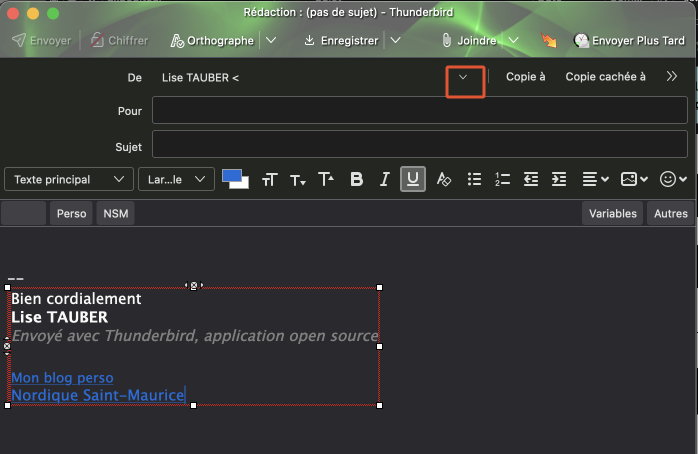Insert a numbered list
The height and width of the screenshot is (454, 698).
pyautogui.click(x=502, y=180)
